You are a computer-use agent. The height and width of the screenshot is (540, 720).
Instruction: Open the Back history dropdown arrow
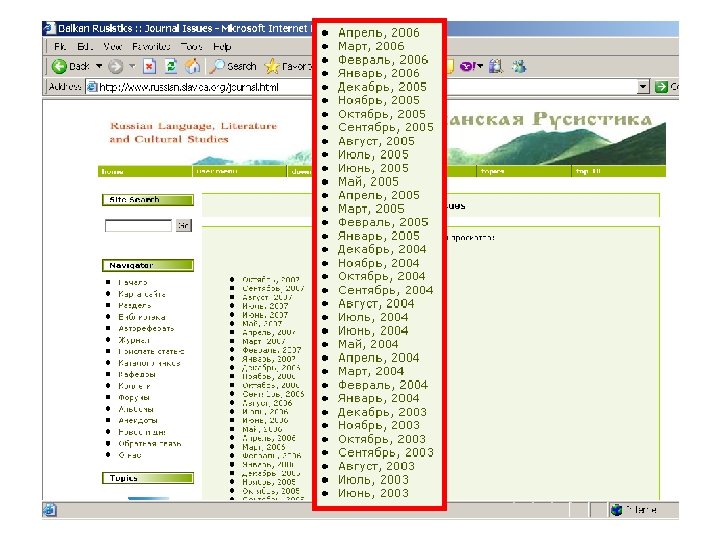[99, 67]
